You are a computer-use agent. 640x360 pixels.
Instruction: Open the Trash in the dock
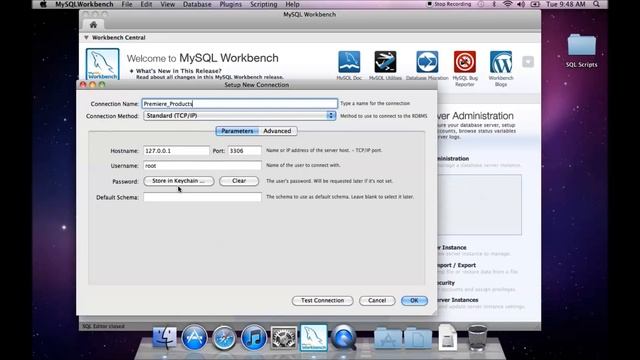coord(477,338)
